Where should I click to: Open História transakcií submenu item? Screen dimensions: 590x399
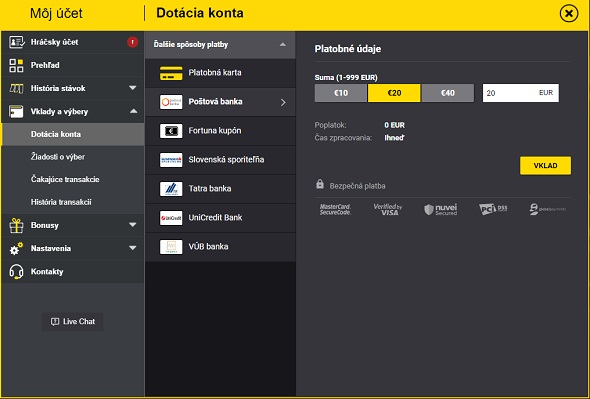click(x=73, y=202)
